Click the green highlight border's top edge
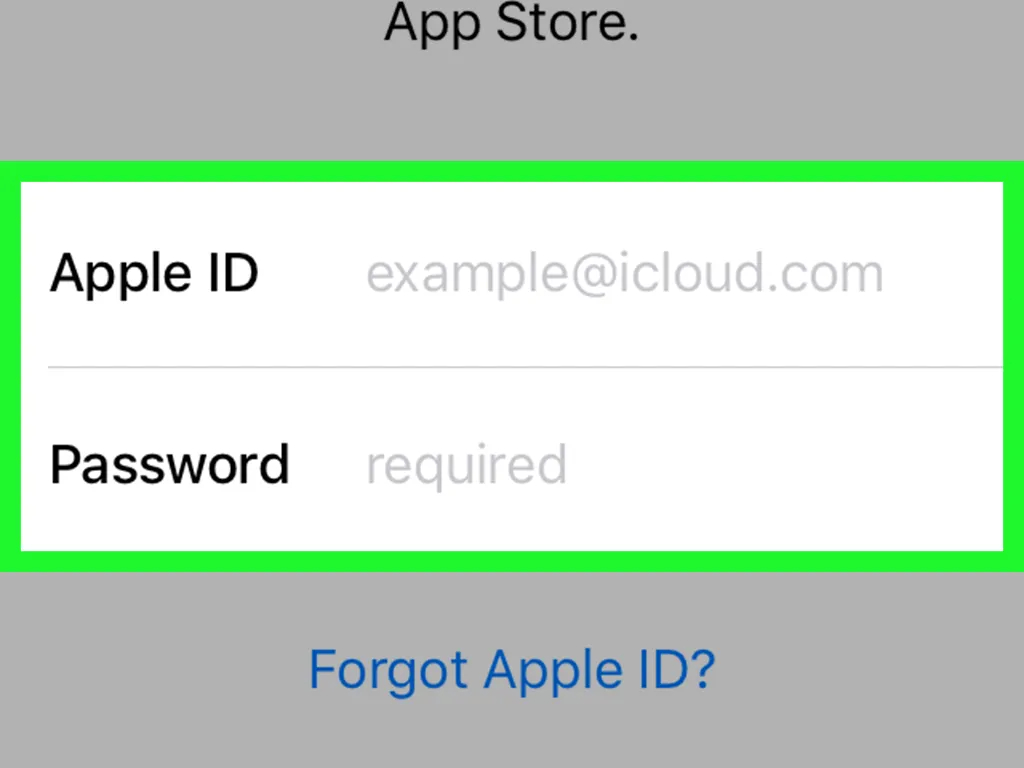Viewport: 1024px width, 768px height. coord(511,171)
